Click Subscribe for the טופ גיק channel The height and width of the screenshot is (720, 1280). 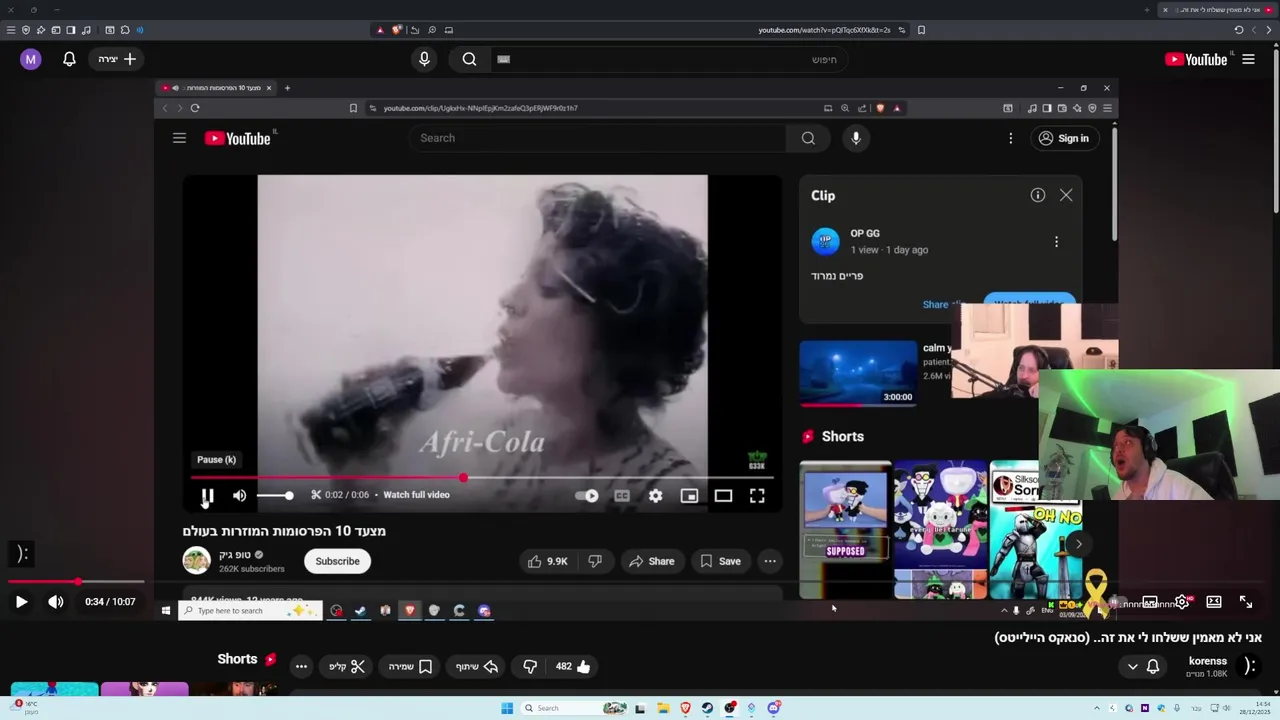pyautogui.click(x=337, y=561)
